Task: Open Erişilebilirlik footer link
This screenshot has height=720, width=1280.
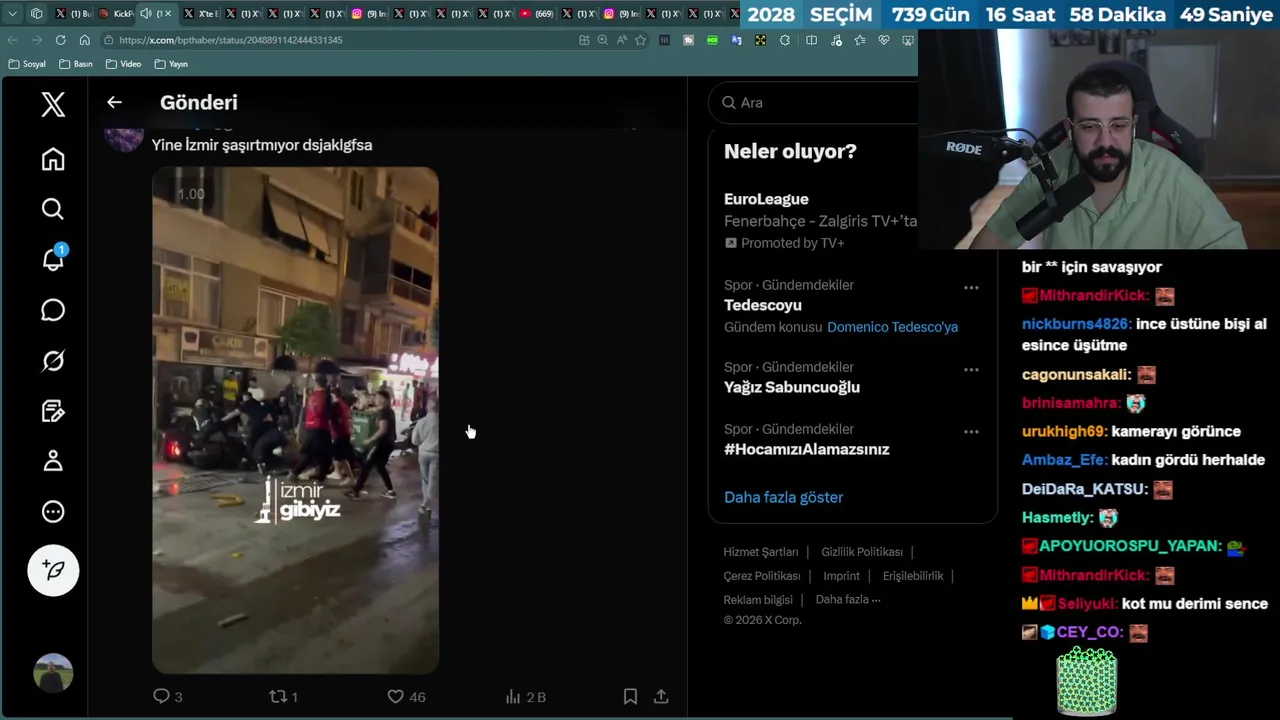Action: [x=913, y=576]
